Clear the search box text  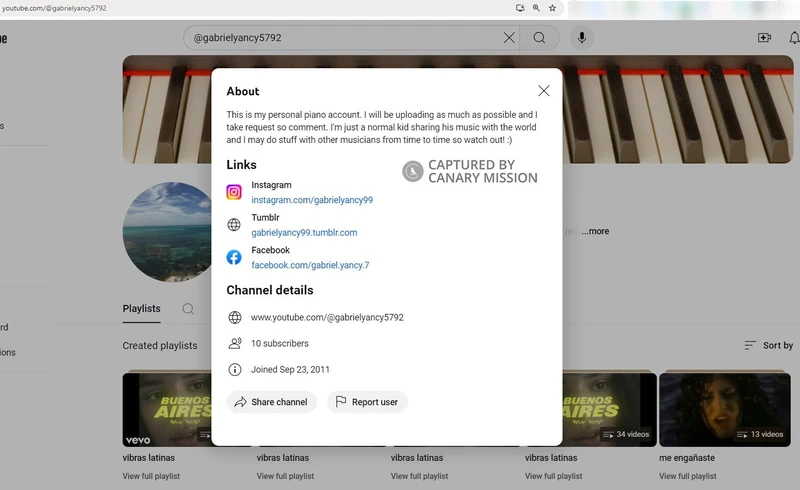point(509,38)
